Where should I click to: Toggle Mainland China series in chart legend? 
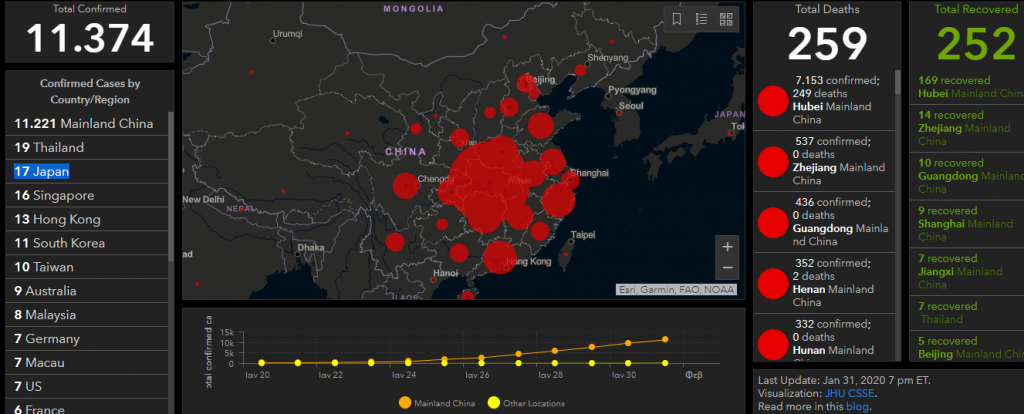439,403
